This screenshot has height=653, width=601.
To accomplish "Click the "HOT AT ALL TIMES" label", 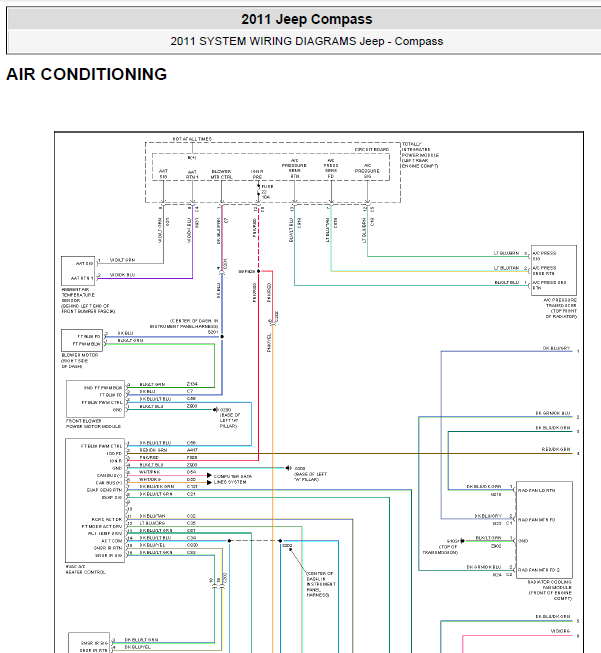I will [x=192, y=139].
